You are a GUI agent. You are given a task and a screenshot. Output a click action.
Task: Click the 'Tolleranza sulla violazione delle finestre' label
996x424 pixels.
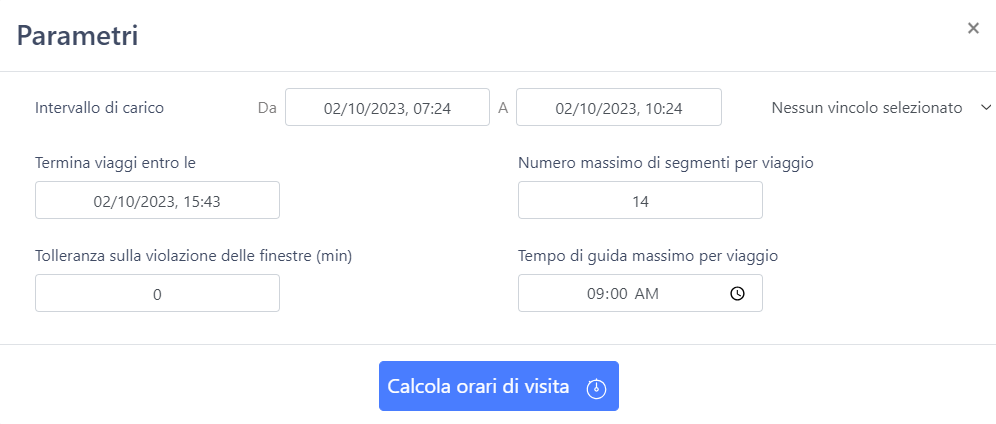pos(194,256)
